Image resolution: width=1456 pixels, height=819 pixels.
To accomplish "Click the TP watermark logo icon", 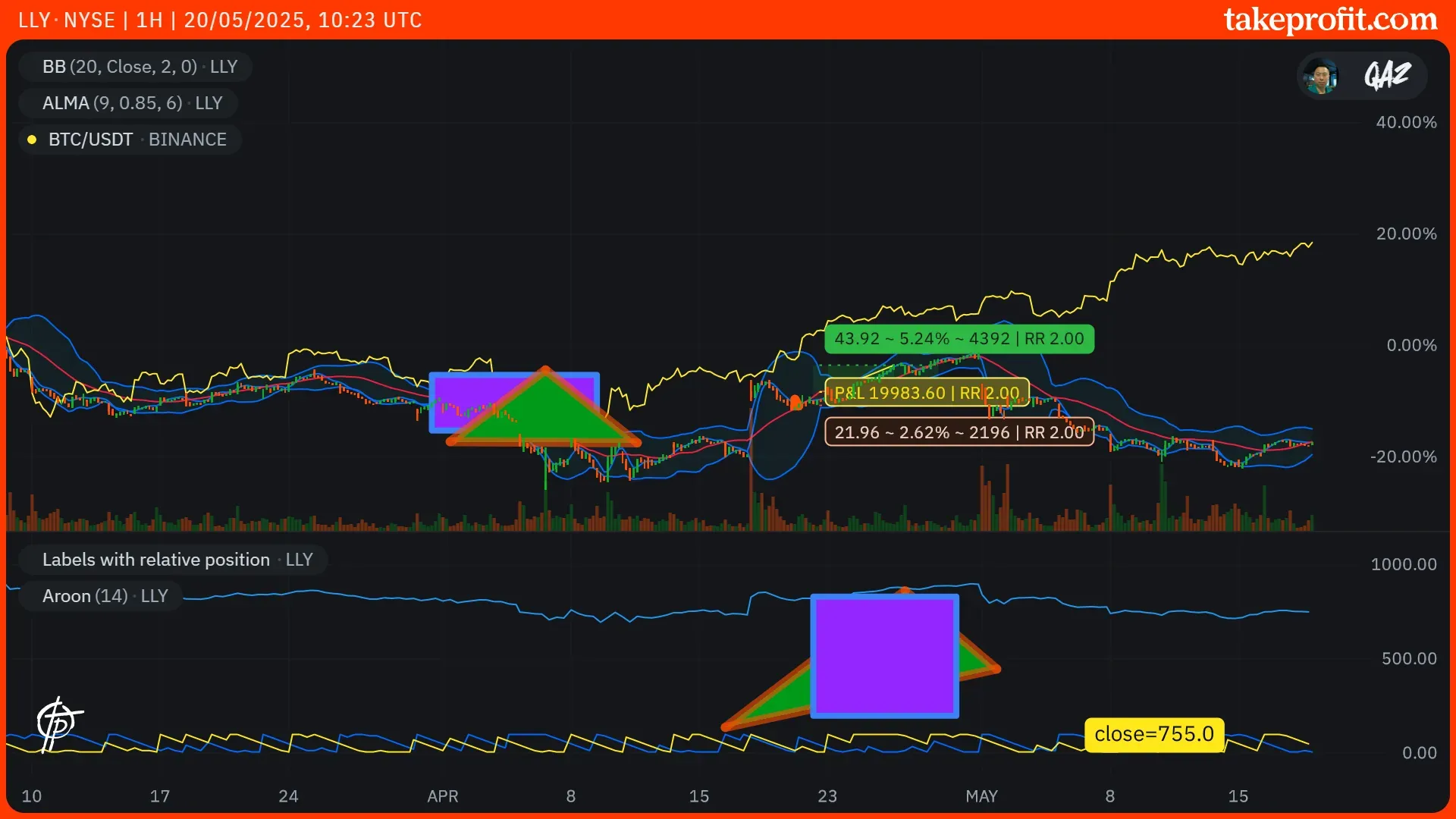I will (x=58, y=723).
